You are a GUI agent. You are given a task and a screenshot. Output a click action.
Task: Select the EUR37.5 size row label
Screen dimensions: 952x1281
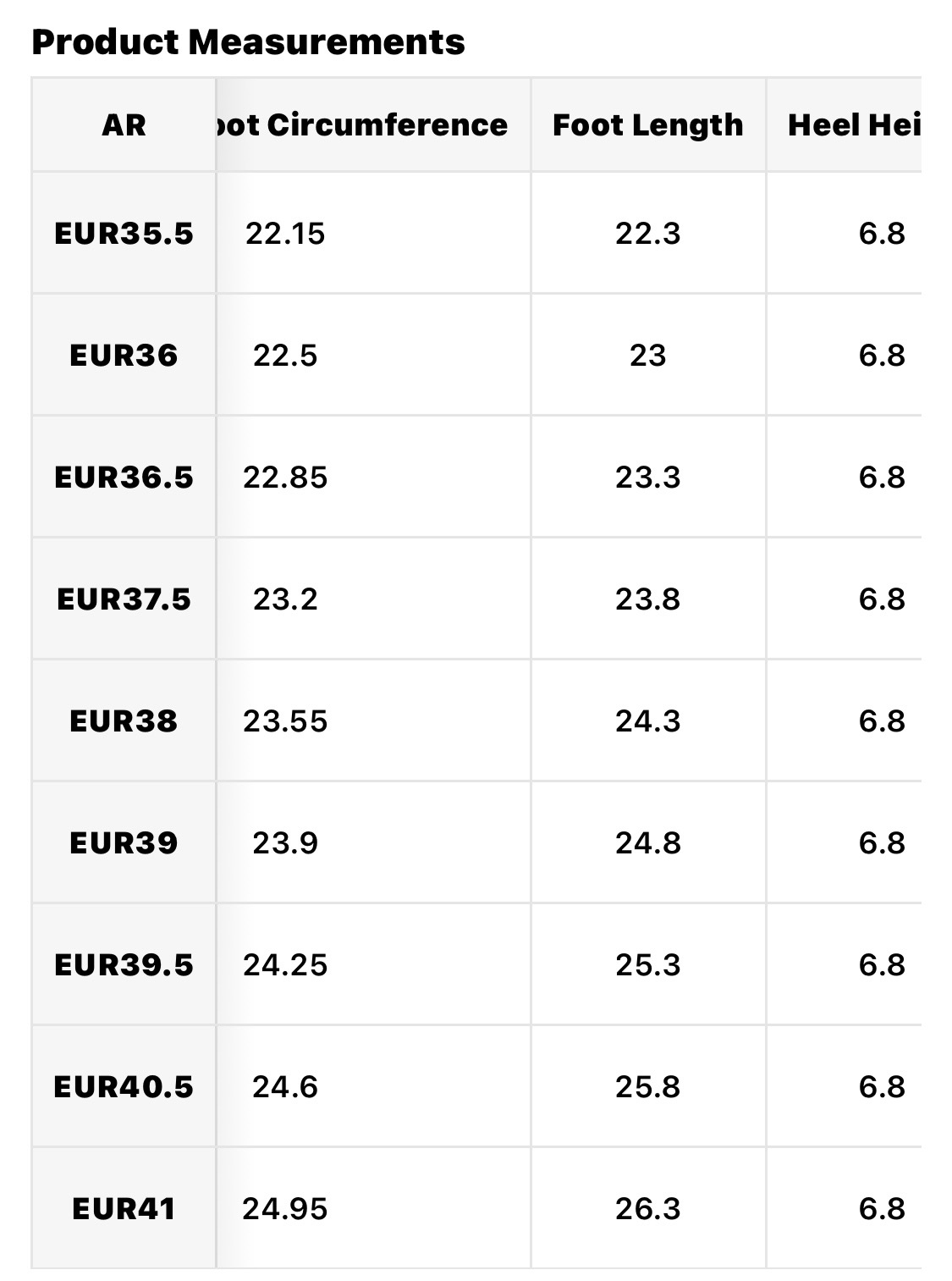(124, 599)
